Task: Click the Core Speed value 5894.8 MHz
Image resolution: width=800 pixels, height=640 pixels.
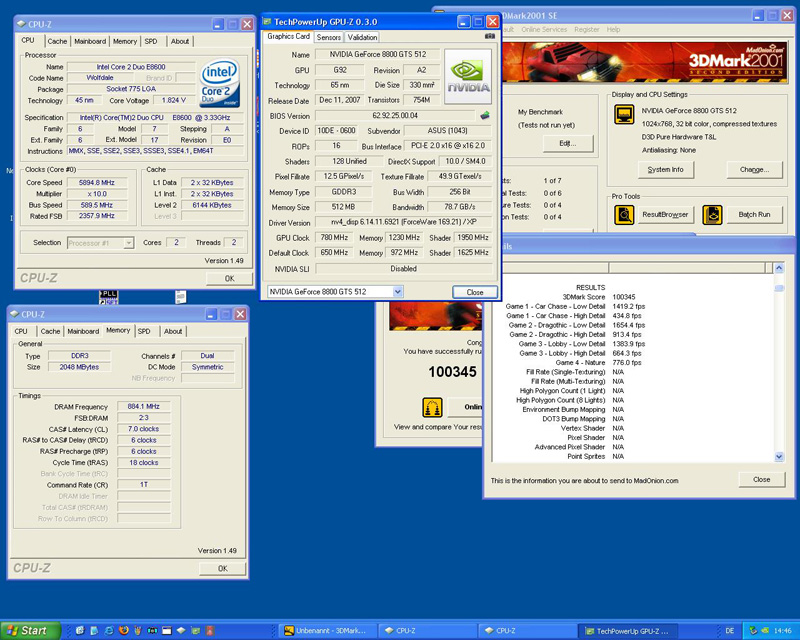Action: point(96,183)
